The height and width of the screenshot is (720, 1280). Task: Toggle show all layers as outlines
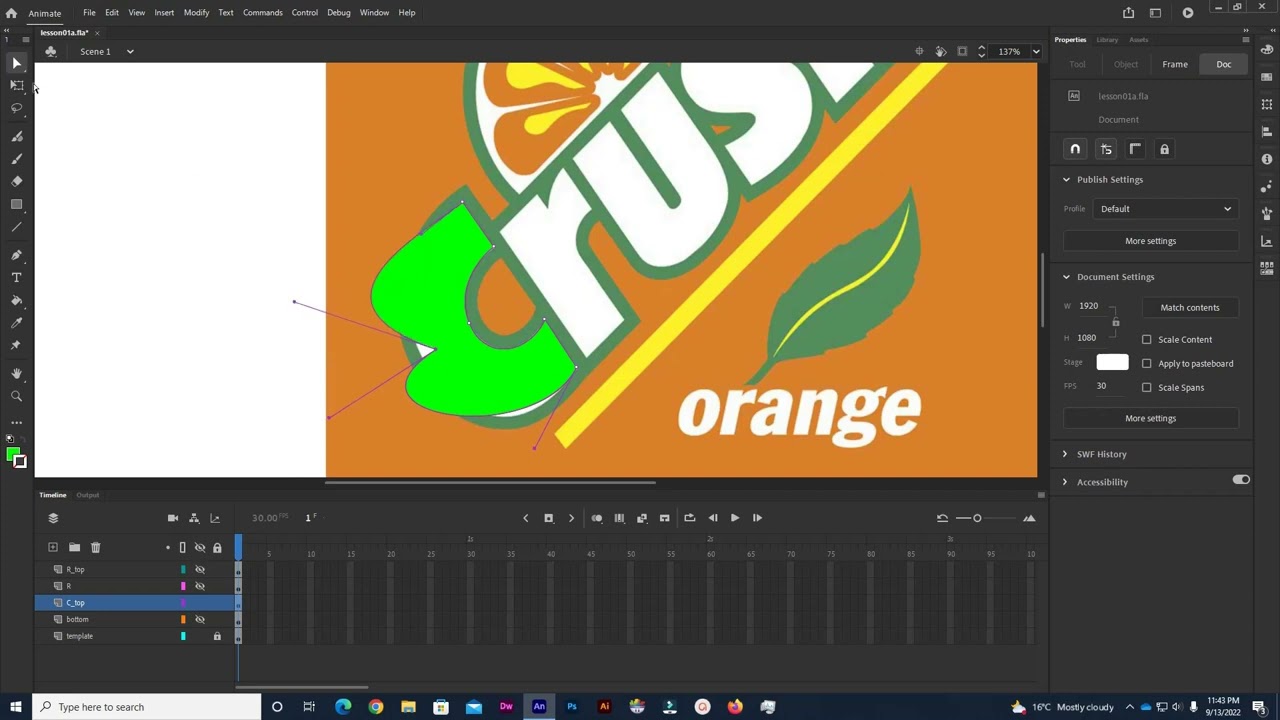click(182, 548)
